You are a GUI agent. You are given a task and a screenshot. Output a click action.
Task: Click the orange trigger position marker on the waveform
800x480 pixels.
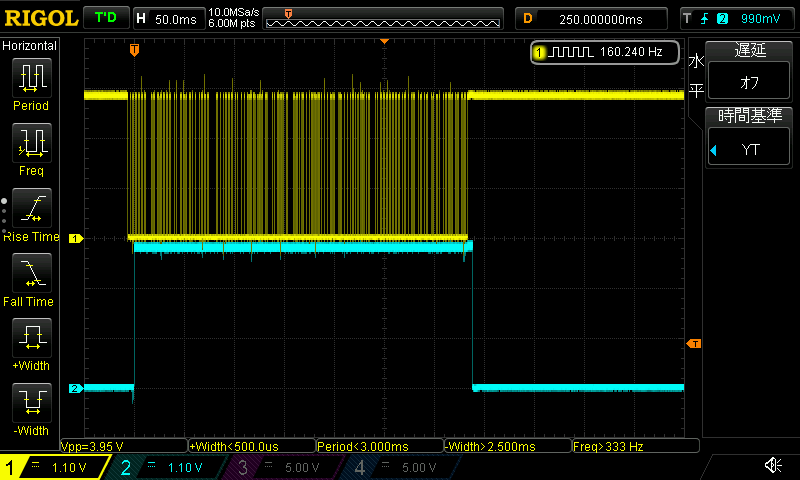[134, 49]
